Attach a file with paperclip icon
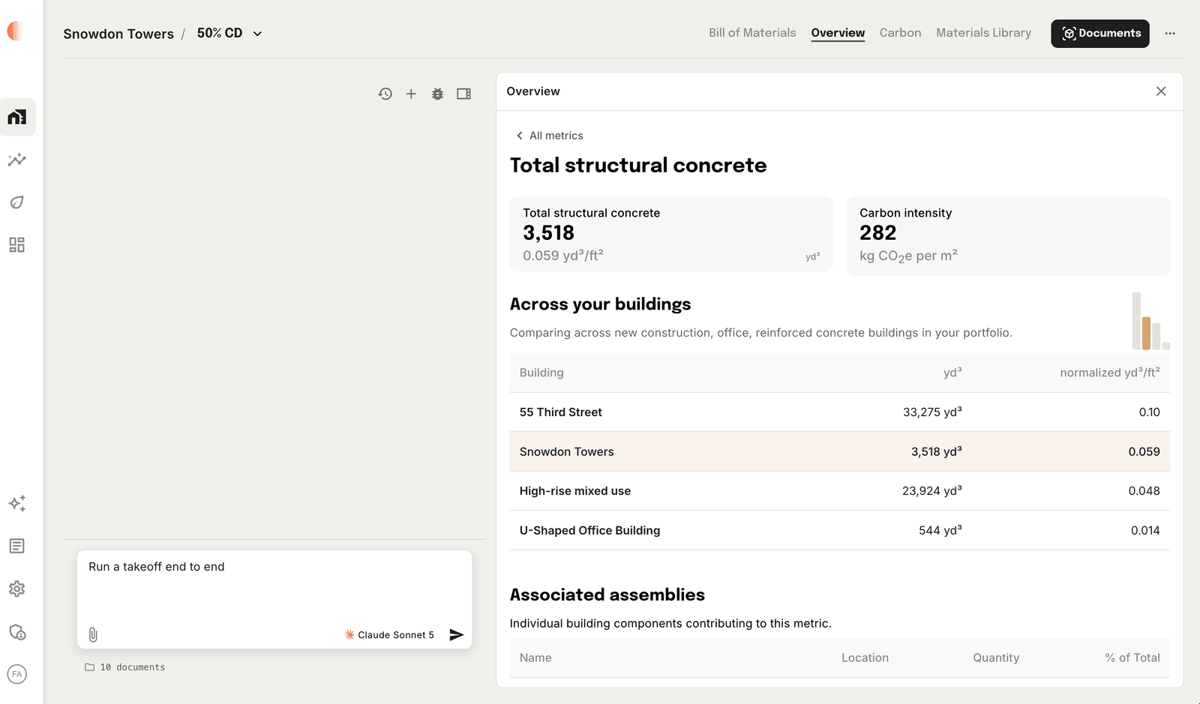Screen dimensions: 1200x704 point(93,634)
